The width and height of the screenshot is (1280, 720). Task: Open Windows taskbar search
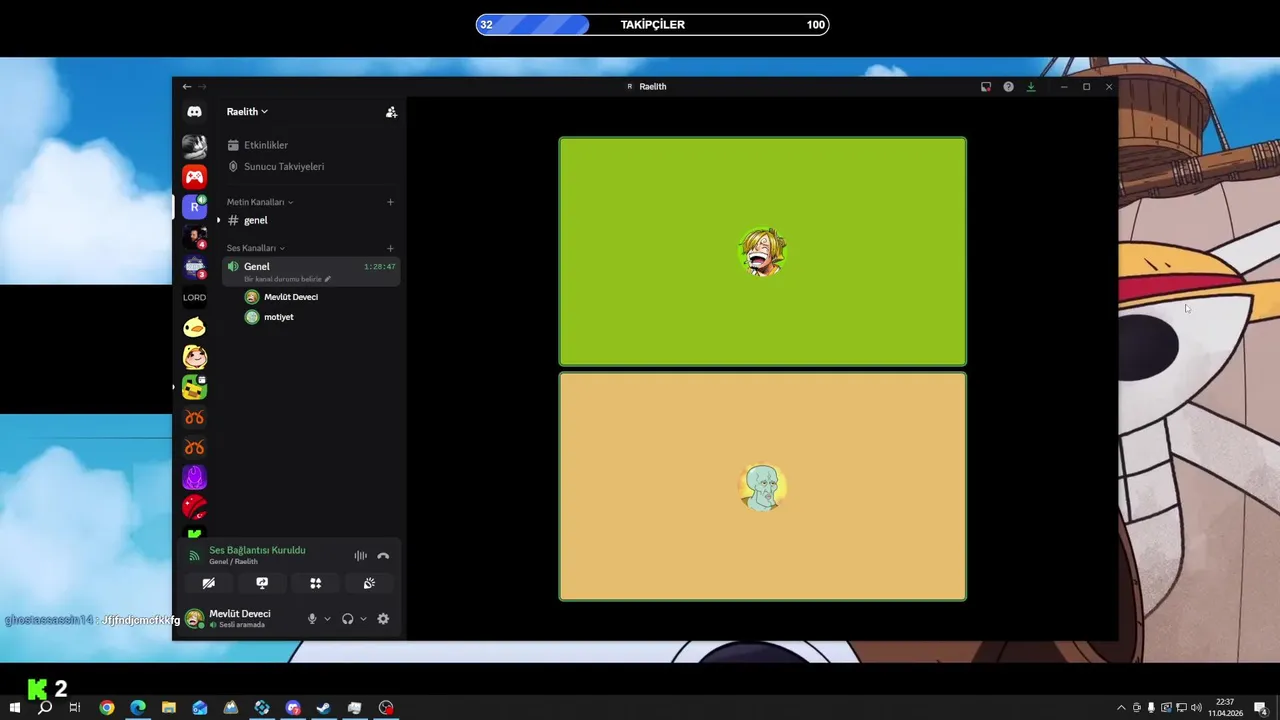[45, 708]
